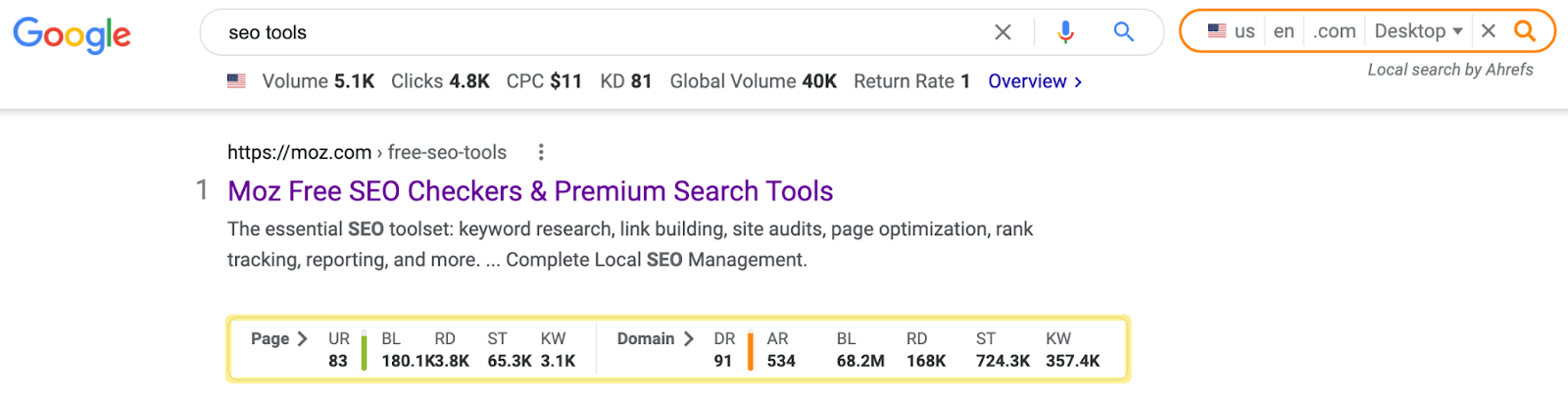Expand the Page metrics chevron
Viewport: 1568px width, 404px height.
coord(302,338)
